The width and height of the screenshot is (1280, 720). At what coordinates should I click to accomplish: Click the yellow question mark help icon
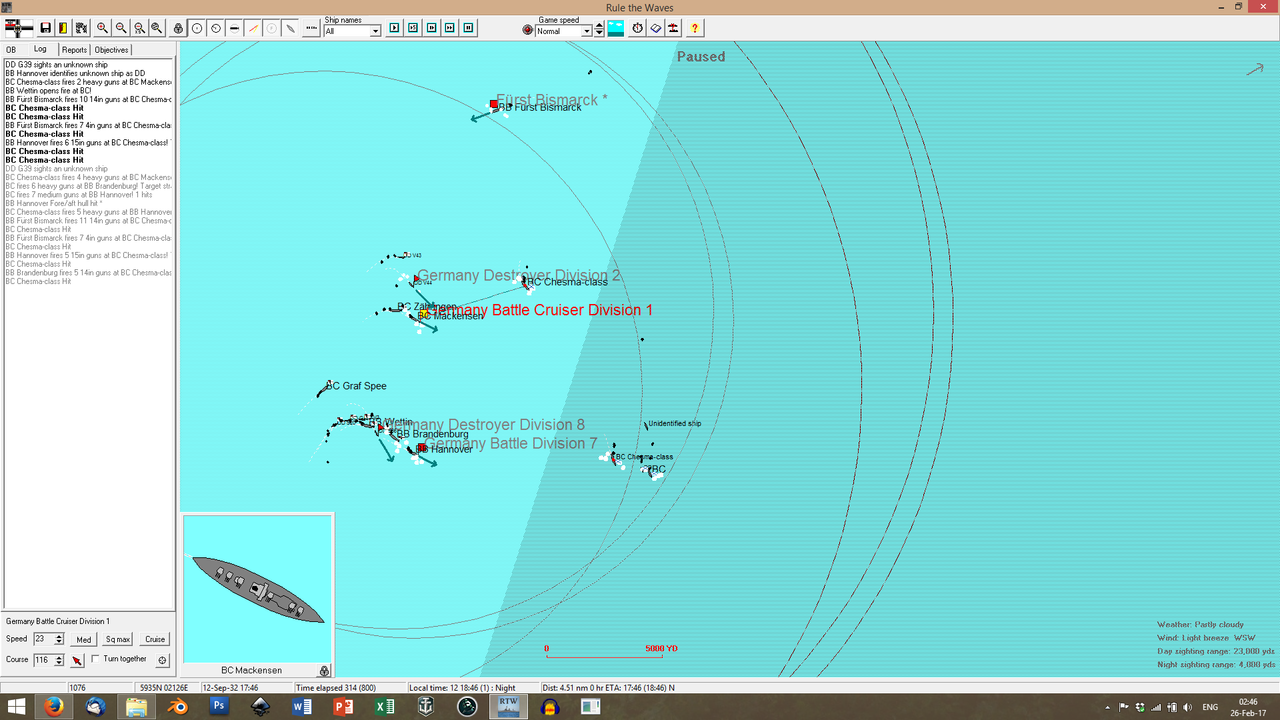tap(694, 28)
